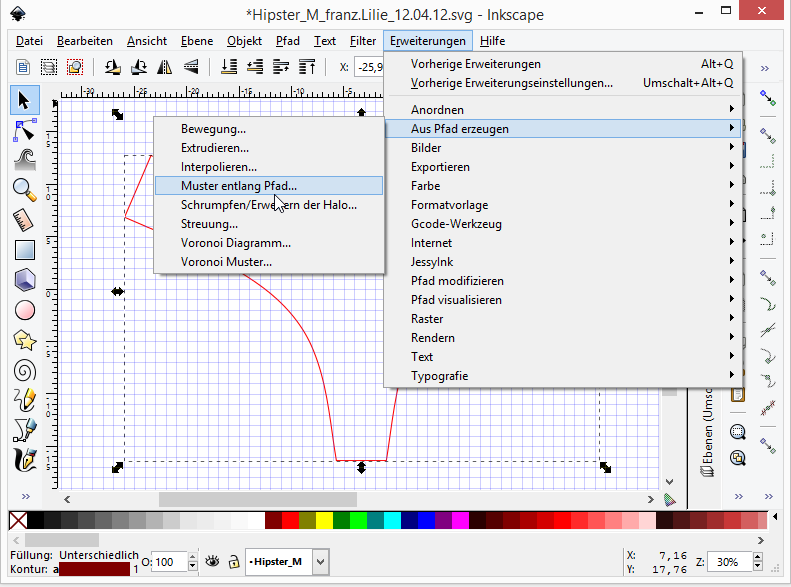
Task: Toggle the layer lock icon
Action: point(233,562)
